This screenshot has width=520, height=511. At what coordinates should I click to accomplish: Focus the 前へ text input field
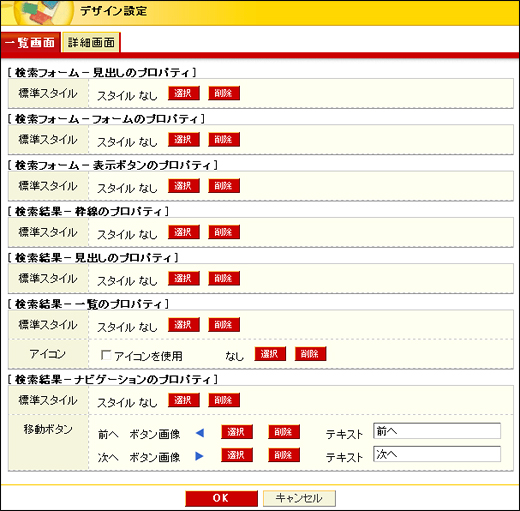(437, 431)
